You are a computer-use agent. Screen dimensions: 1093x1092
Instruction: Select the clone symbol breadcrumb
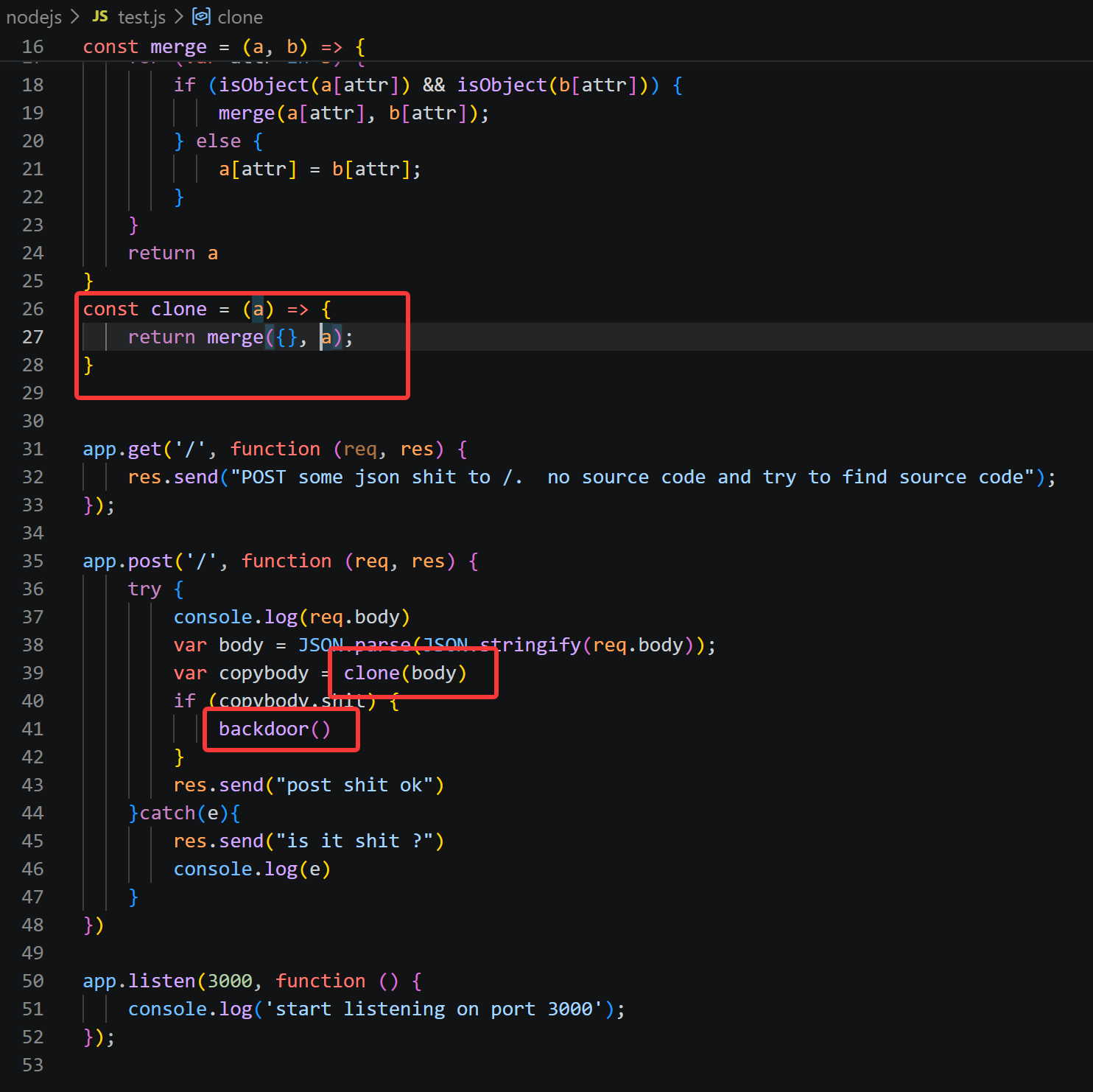pyautogui.click(x=240, y=17)
